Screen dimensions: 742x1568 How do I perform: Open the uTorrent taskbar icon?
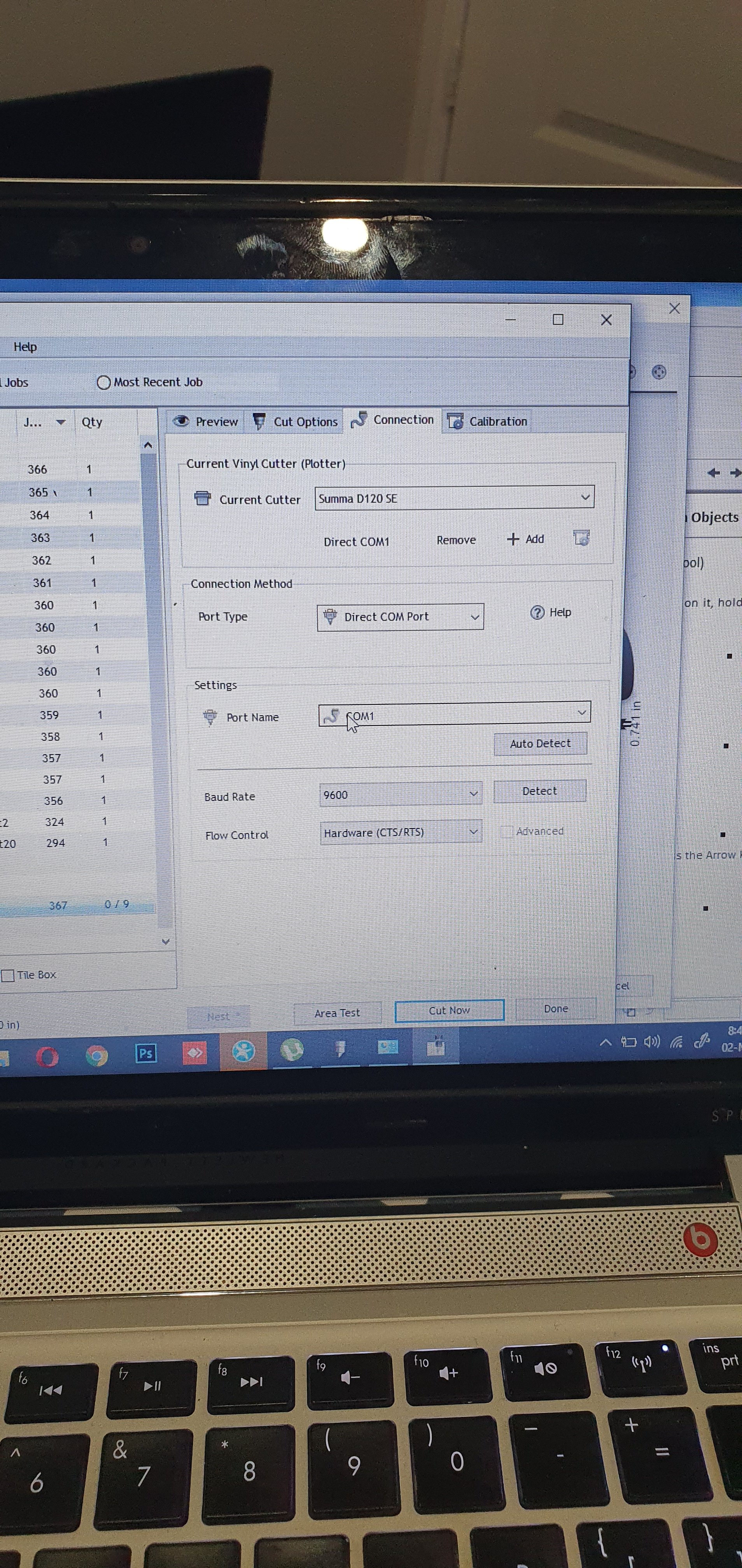292,1049
